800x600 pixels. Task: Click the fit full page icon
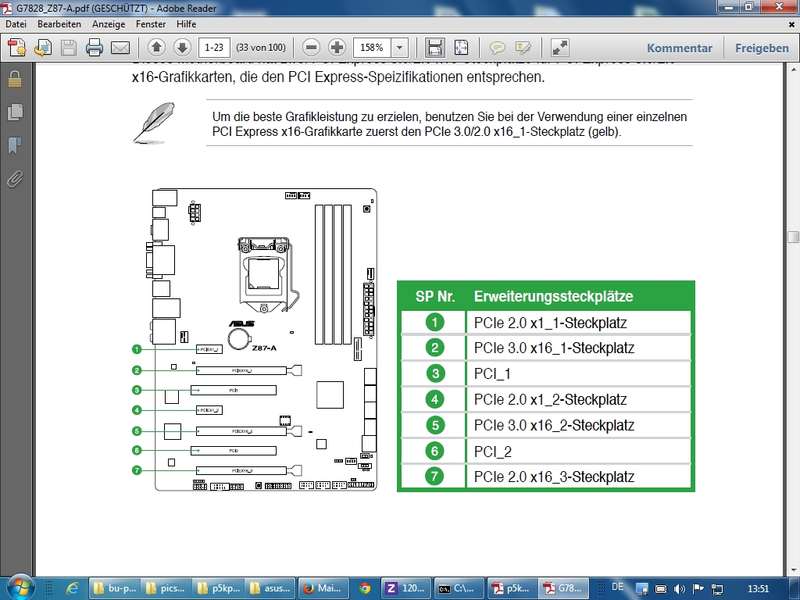click(x=461, y=48)
